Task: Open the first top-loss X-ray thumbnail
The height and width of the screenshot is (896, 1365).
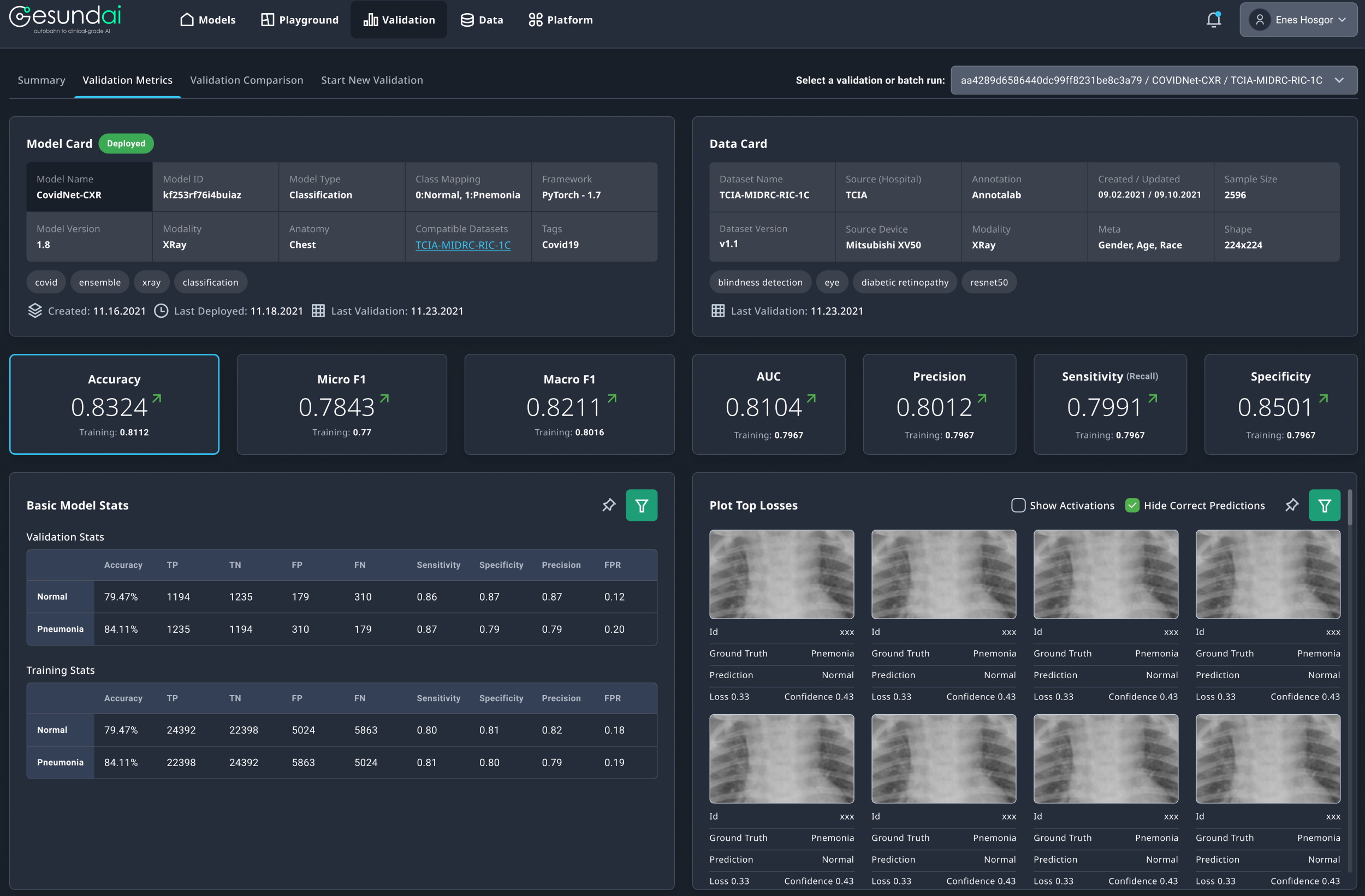Action: click(781, 574)
